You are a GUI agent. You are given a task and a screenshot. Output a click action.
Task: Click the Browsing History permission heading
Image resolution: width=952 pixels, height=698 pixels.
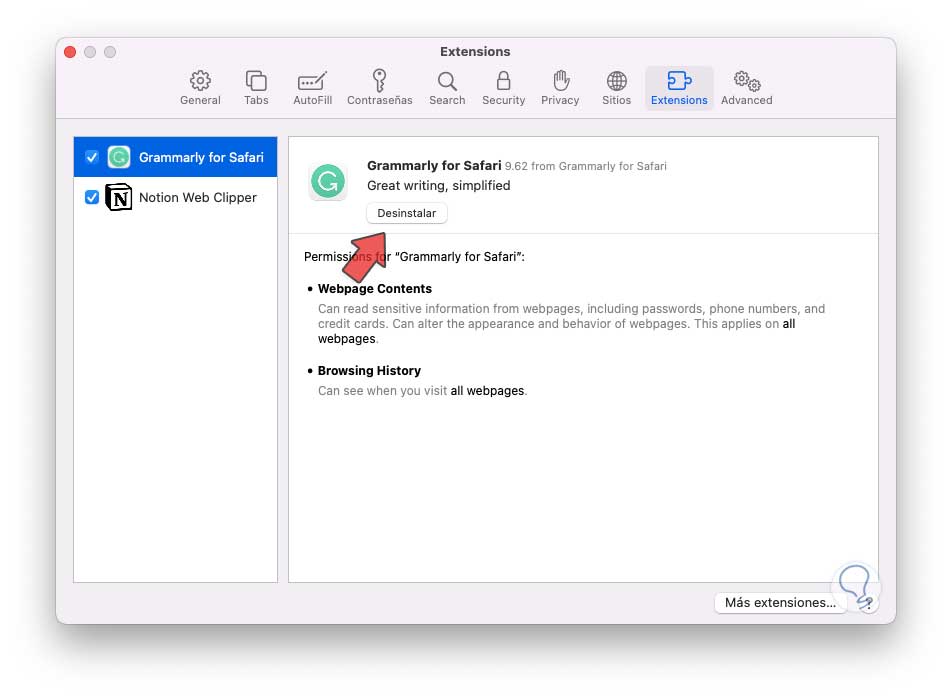[369, 371]
